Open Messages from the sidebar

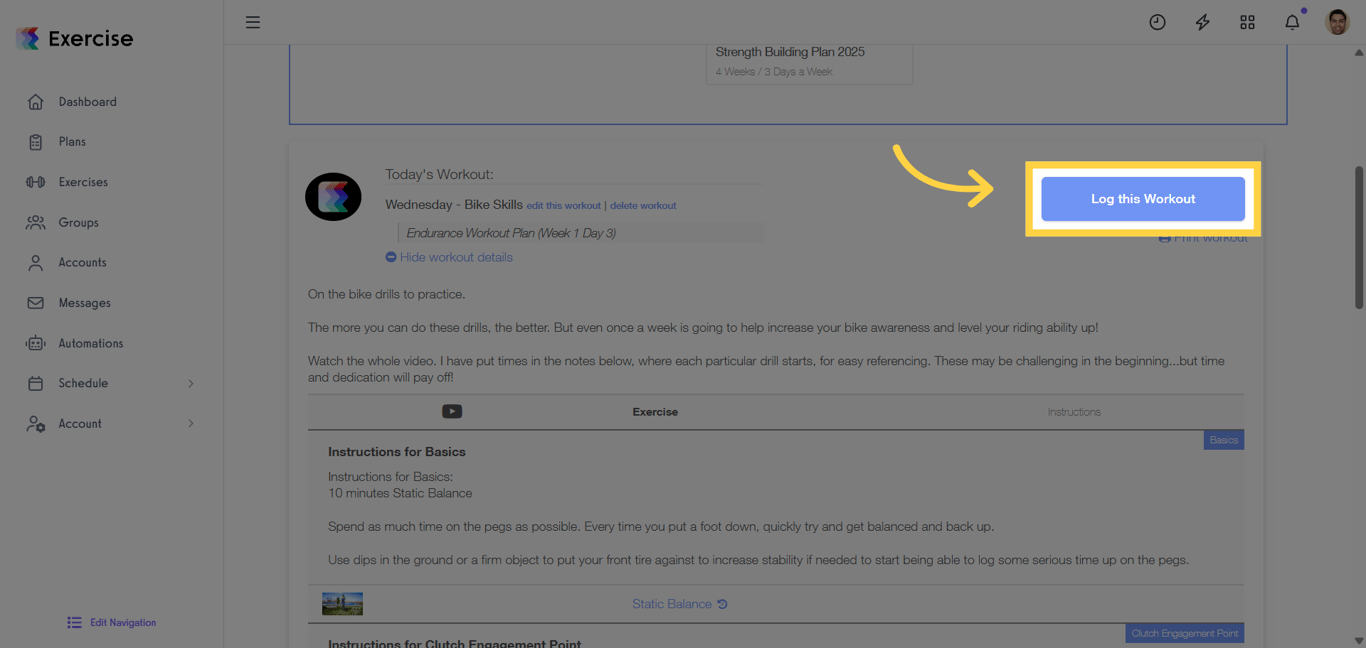coord(83,302)
